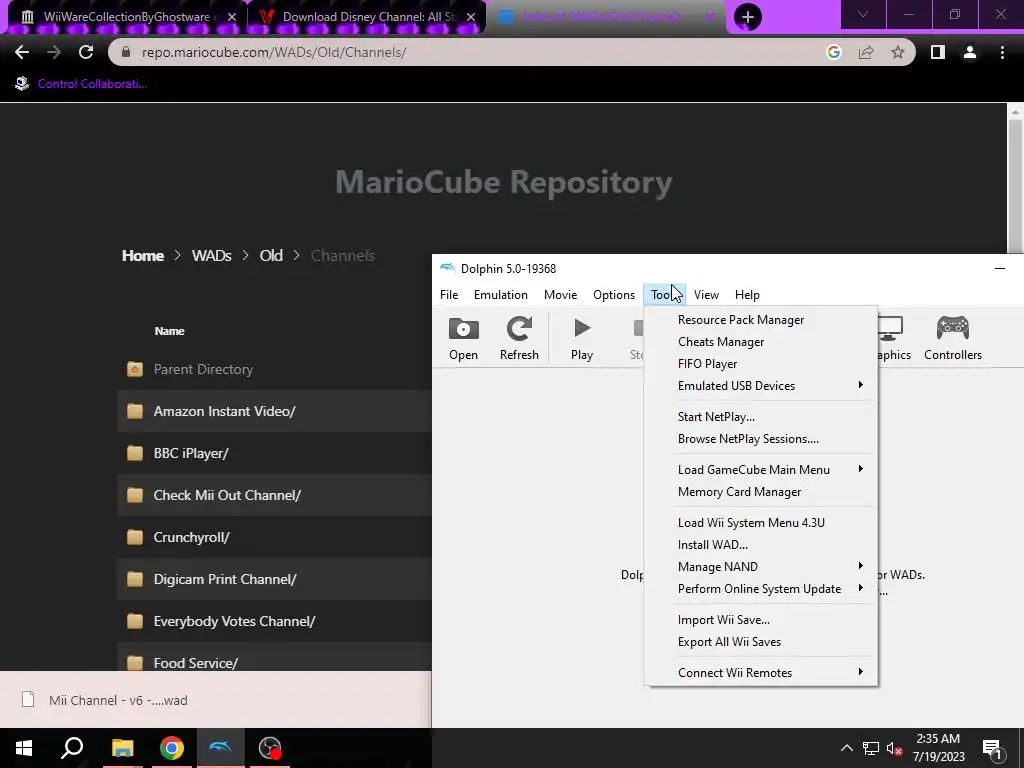Click the share page icon in address bar
1024x768 pixels.
click(866, 52)
